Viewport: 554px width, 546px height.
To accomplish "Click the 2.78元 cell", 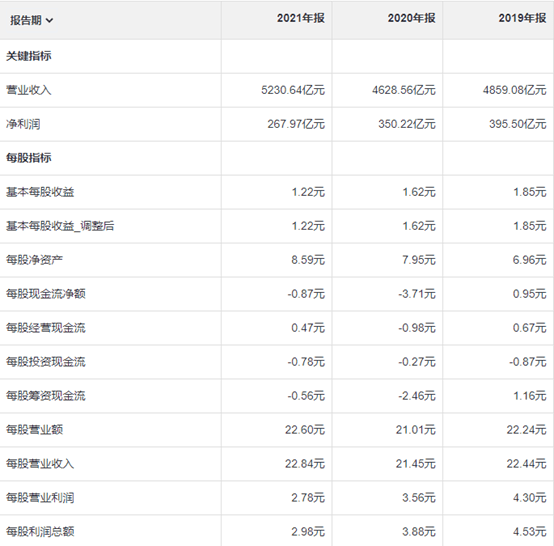I will 308,498.
